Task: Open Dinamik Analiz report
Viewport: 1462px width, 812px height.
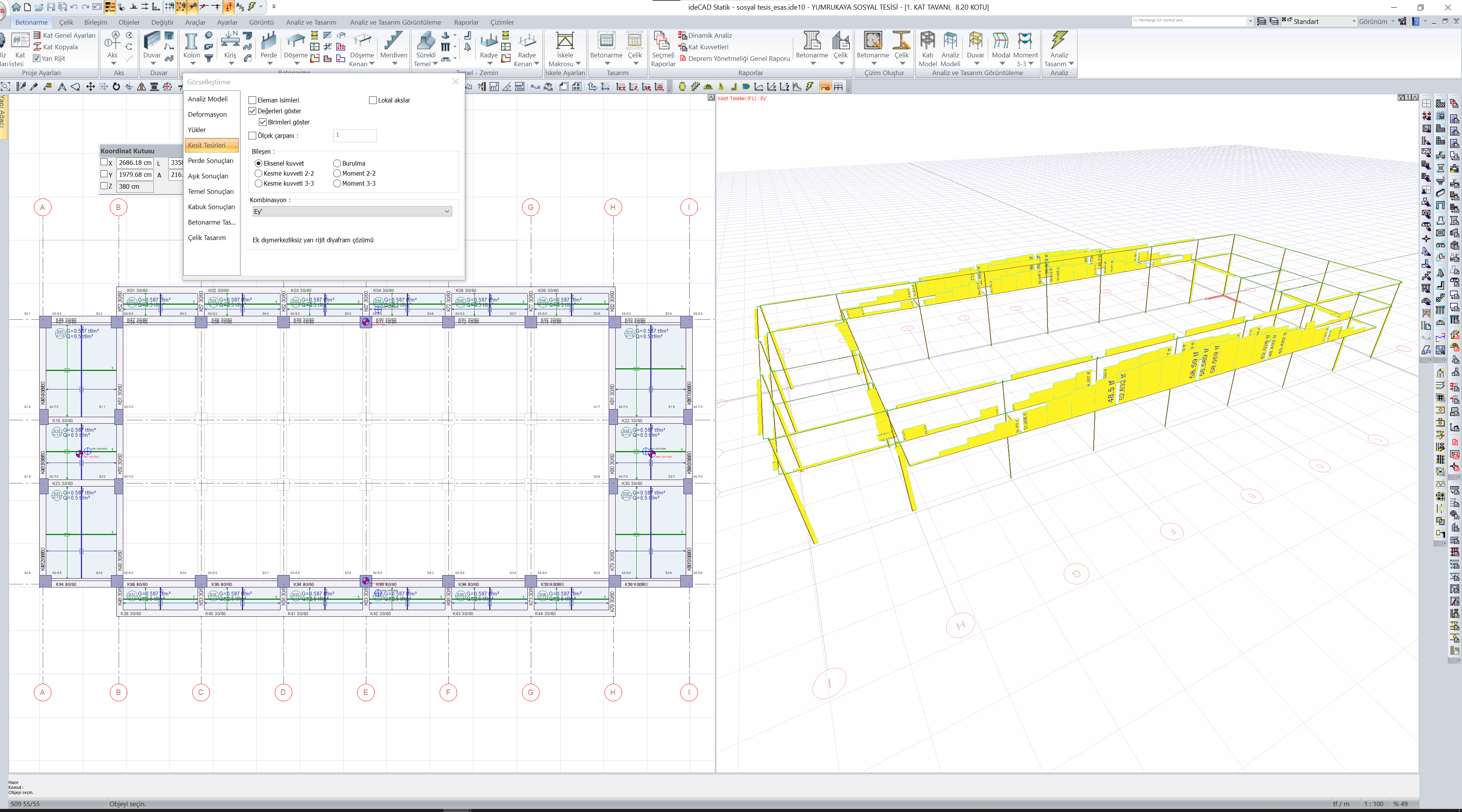Action: pyautogui.click(x=705, y=35)
